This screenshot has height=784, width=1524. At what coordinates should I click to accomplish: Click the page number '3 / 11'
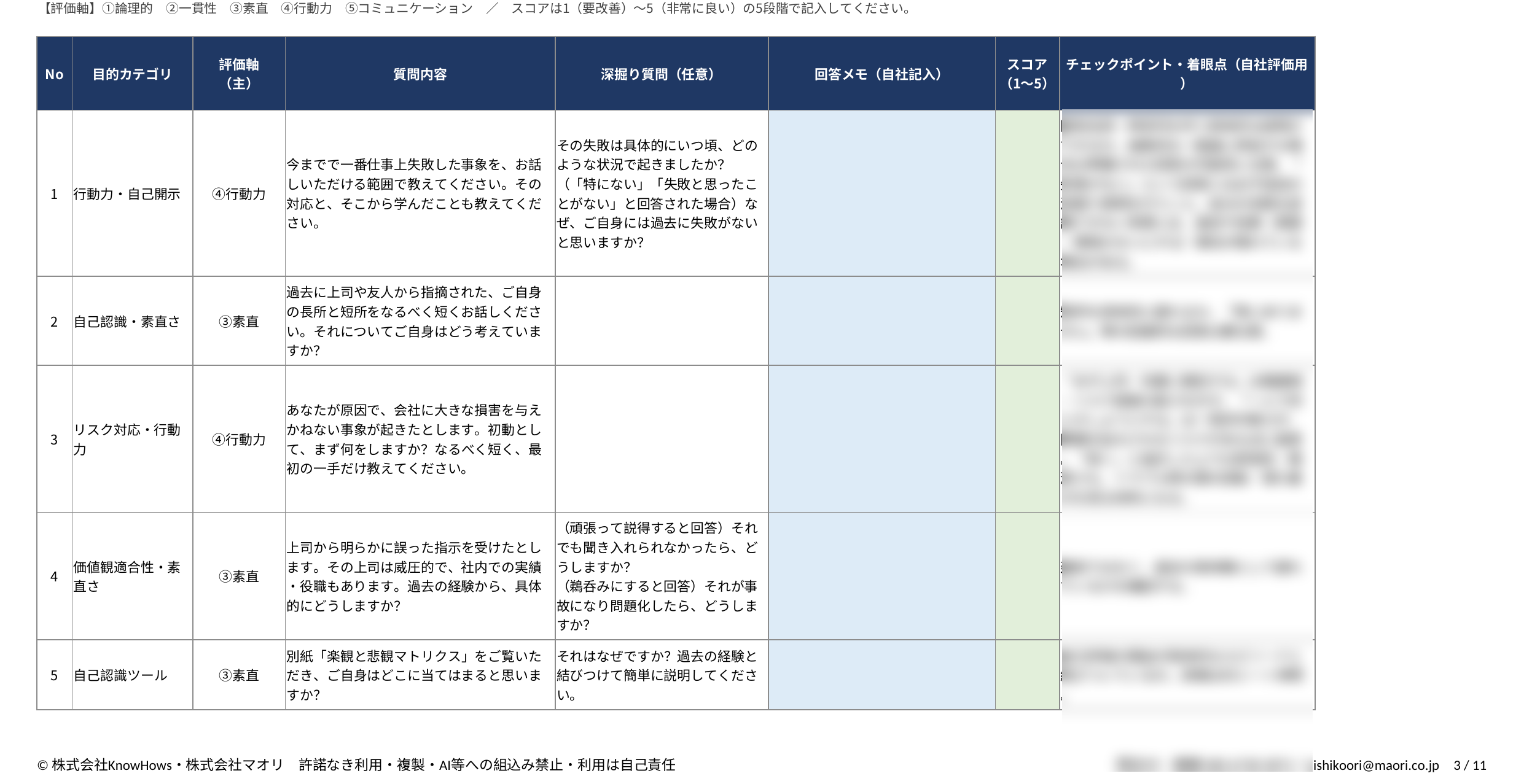pos(1470,765)
